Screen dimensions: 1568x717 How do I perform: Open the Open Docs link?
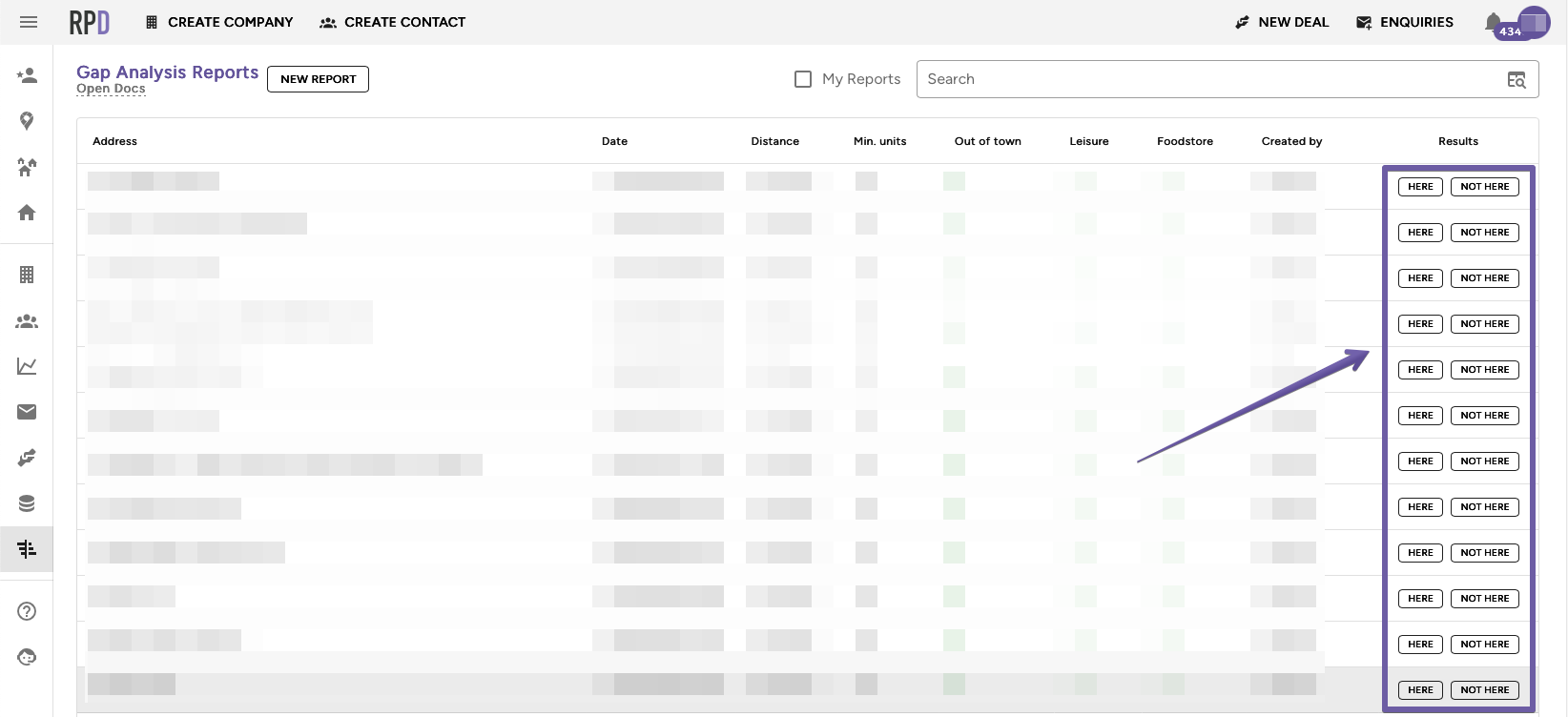click(x=111, y=89)
